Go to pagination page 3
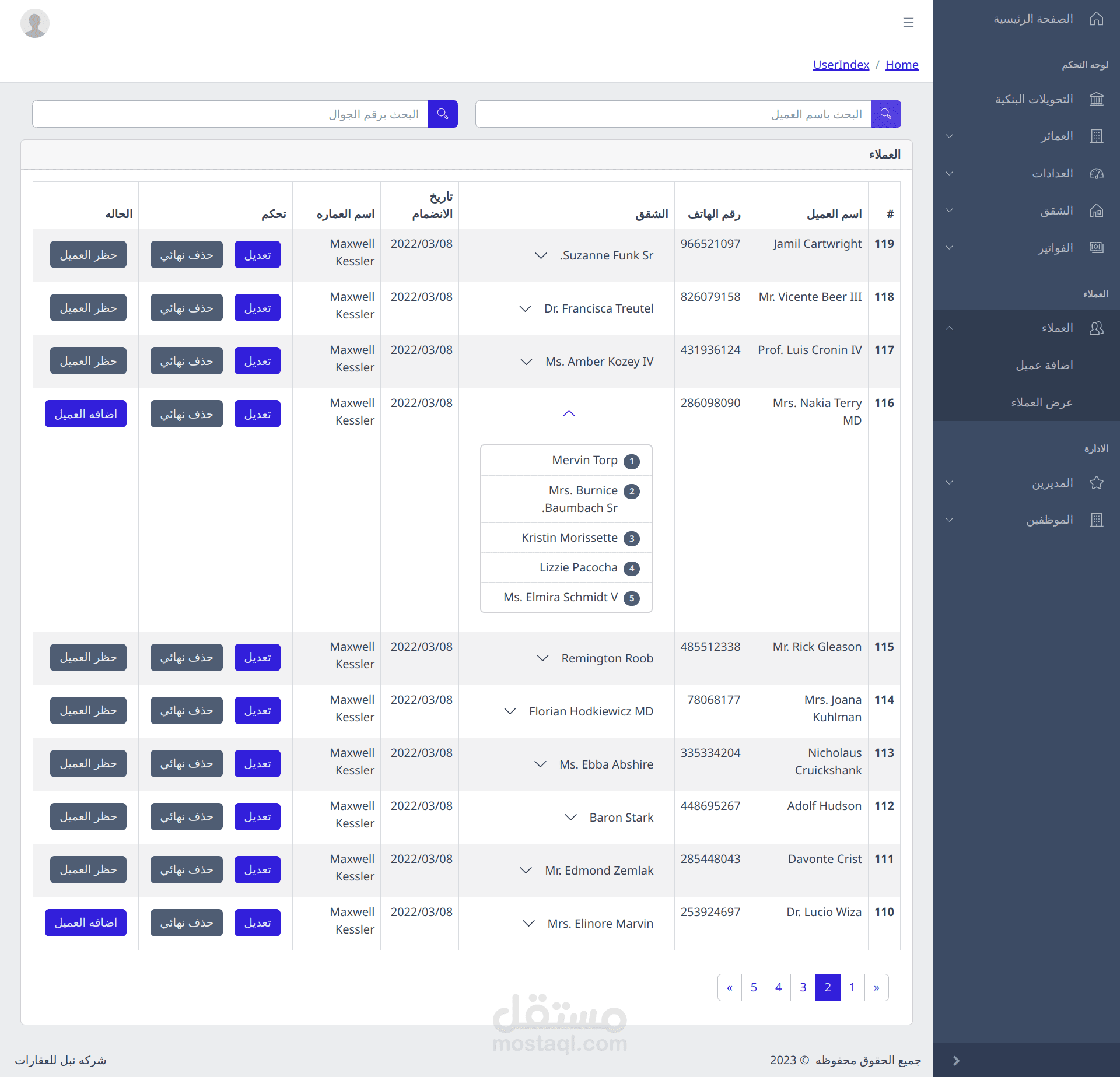Viewport: 1120px width, 1077px height. tap(803, 987)
